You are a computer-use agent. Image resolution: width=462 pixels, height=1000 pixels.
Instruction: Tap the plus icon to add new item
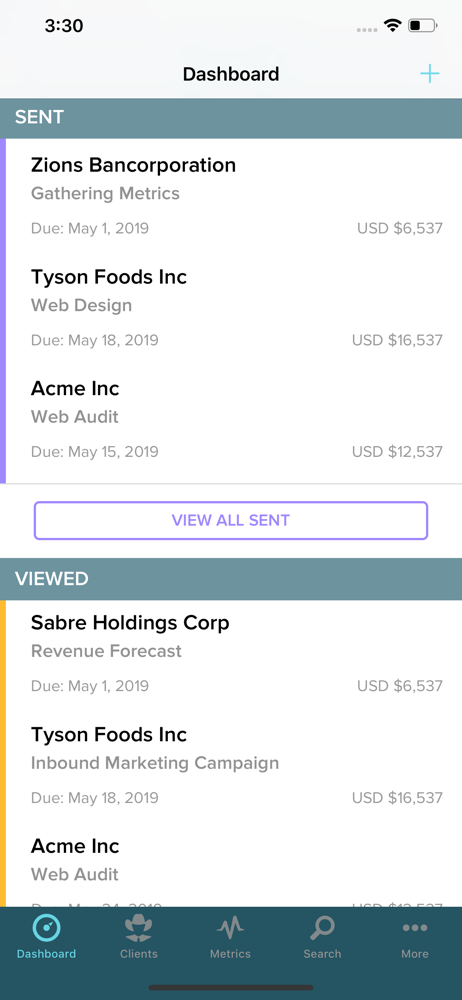[429, 74]
